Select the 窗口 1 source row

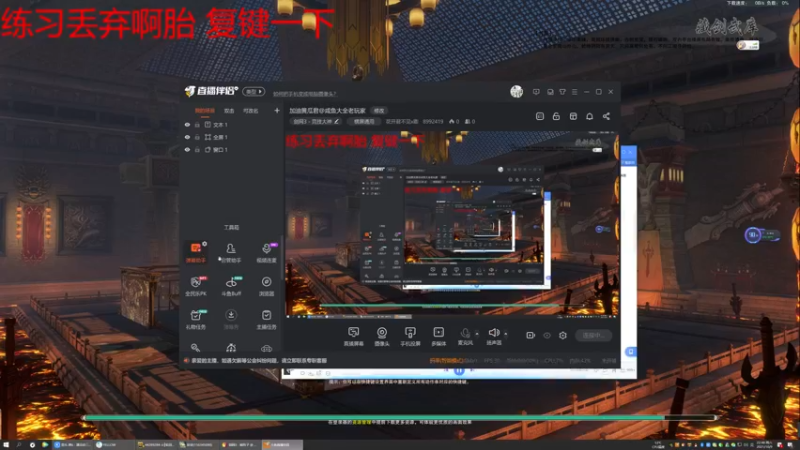point(232,150)
